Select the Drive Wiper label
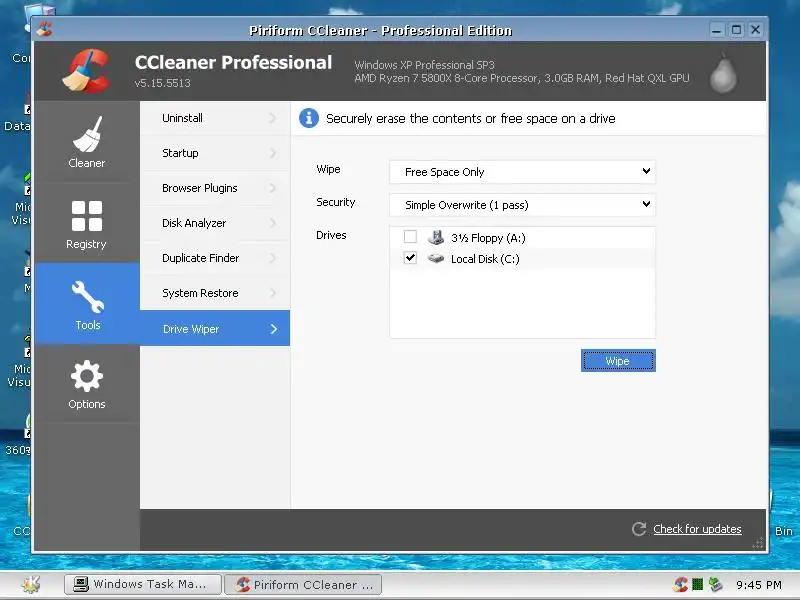 [191, 329]
